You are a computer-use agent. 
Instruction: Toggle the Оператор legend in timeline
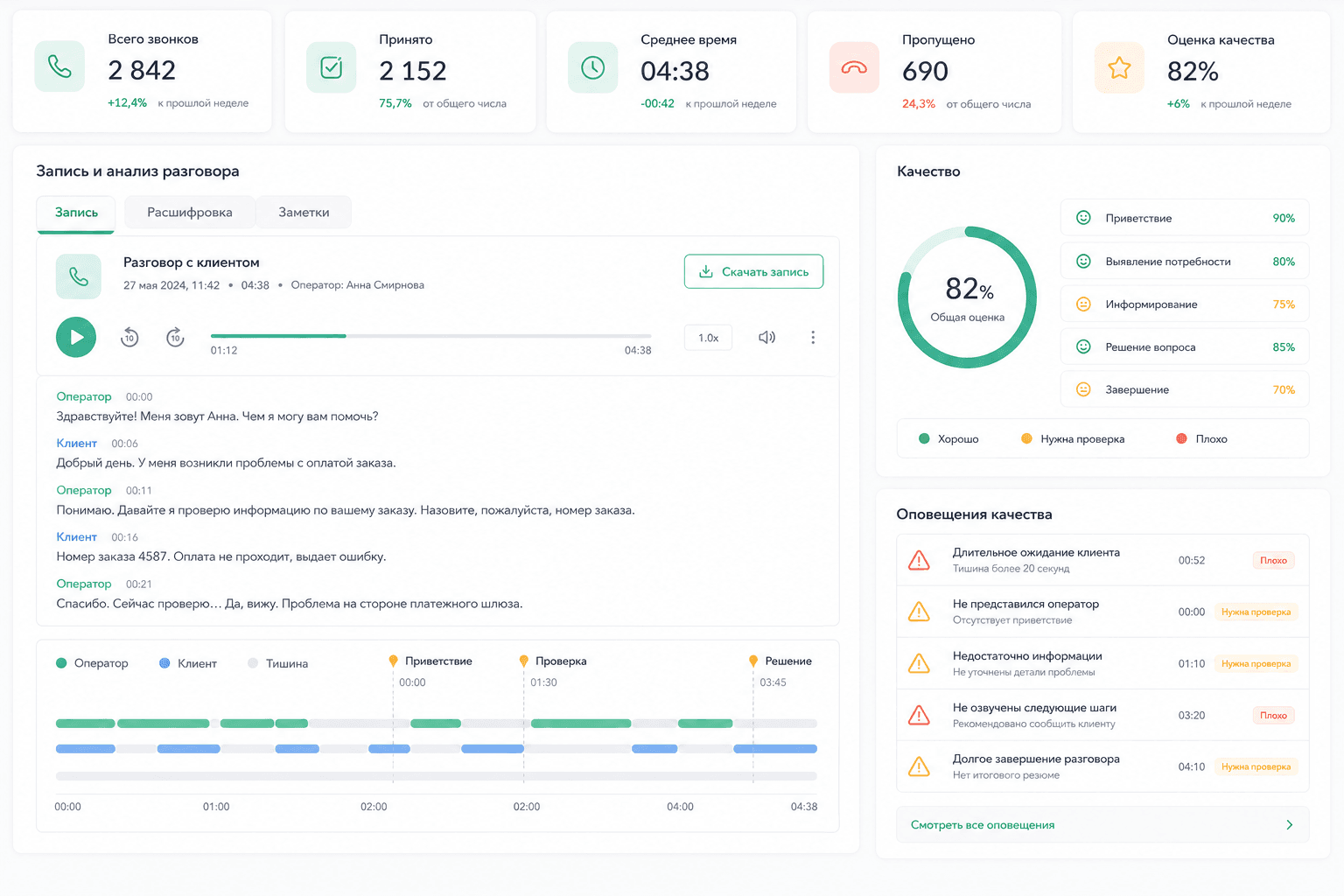(x=92, y=663)
